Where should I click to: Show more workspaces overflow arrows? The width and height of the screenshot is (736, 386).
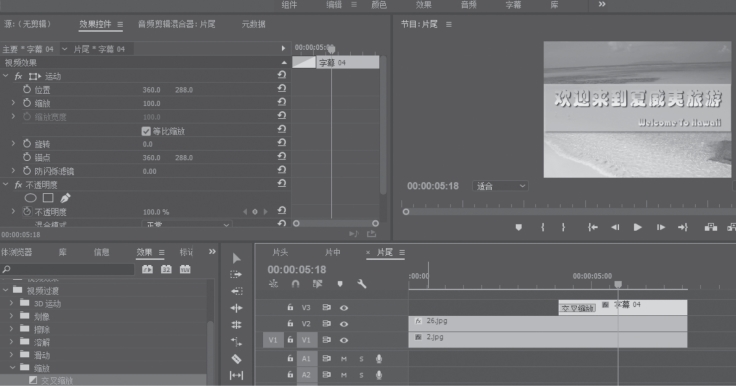point(602,4)
